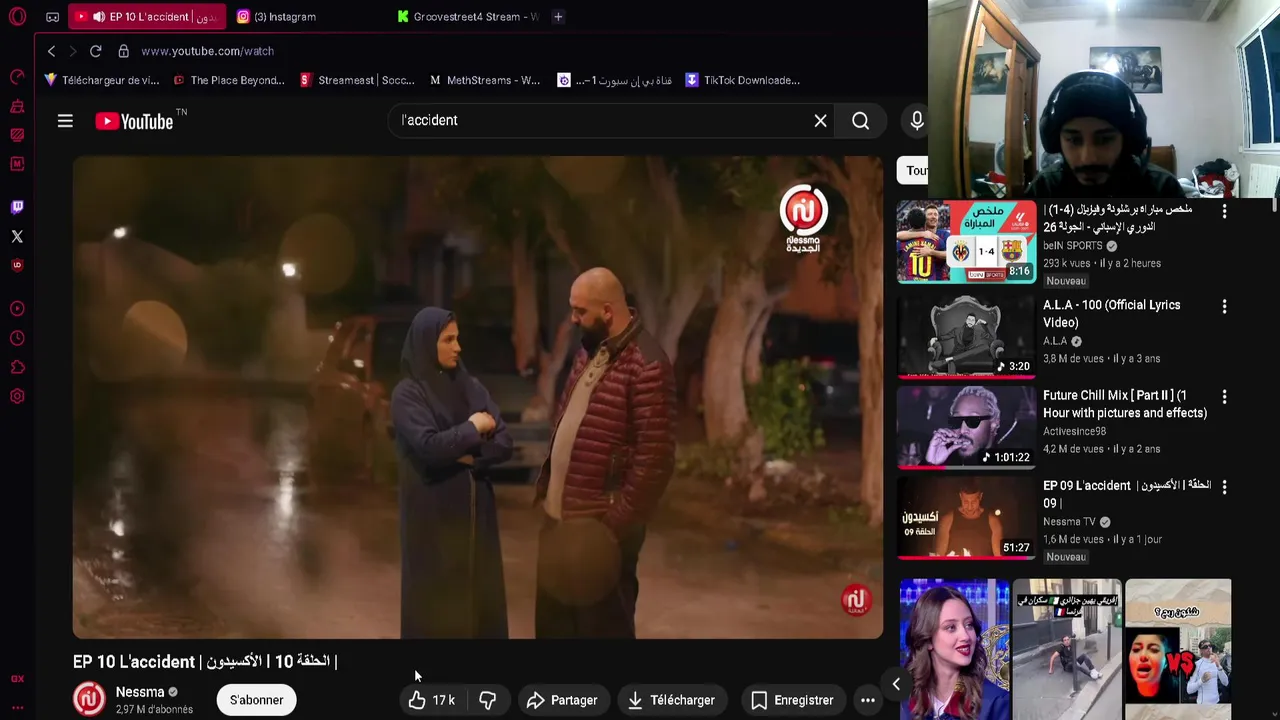Viewport: 1280px width, 720px height.
Task: Switch to EP 10 L'accident tab
Action: [148, 17]
